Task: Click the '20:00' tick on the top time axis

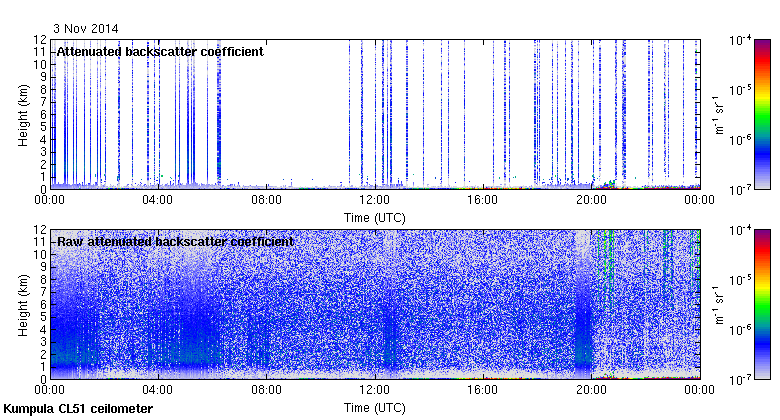Action: (591, 200)
